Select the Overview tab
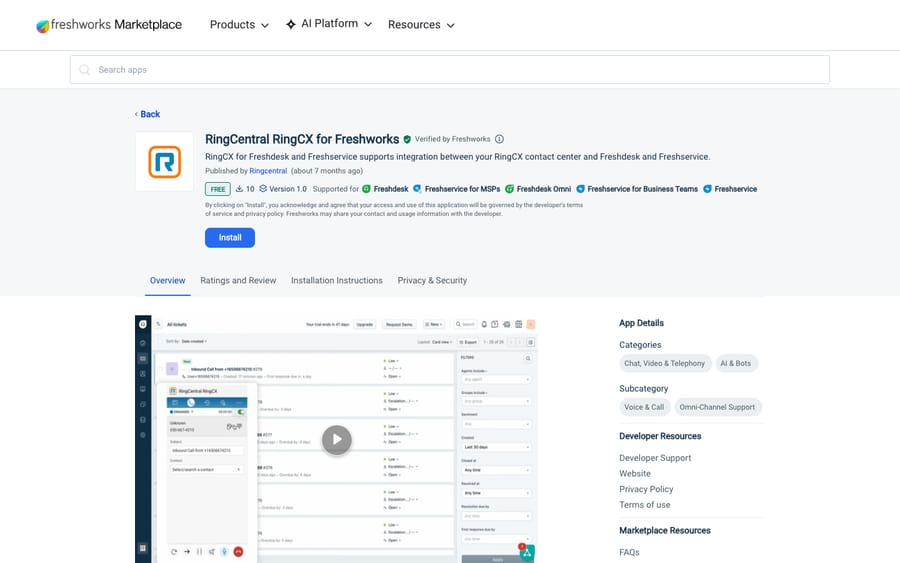 (168, 281)
